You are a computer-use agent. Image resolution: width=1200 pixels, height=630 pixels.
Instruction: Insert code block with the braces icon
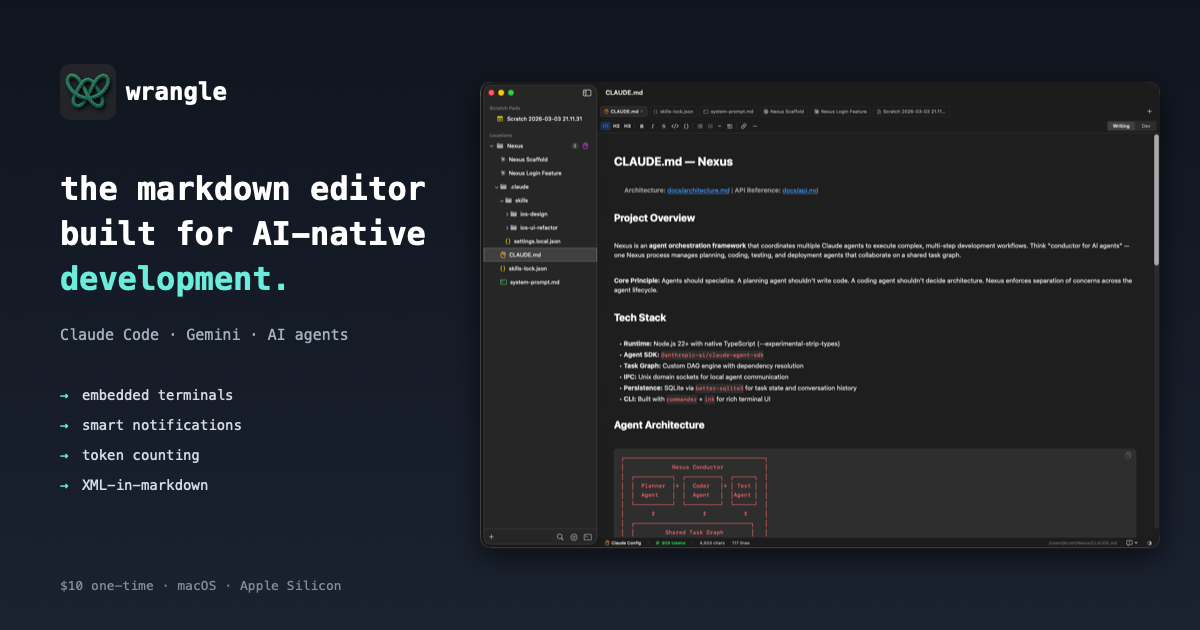click(x=686, y=126)
